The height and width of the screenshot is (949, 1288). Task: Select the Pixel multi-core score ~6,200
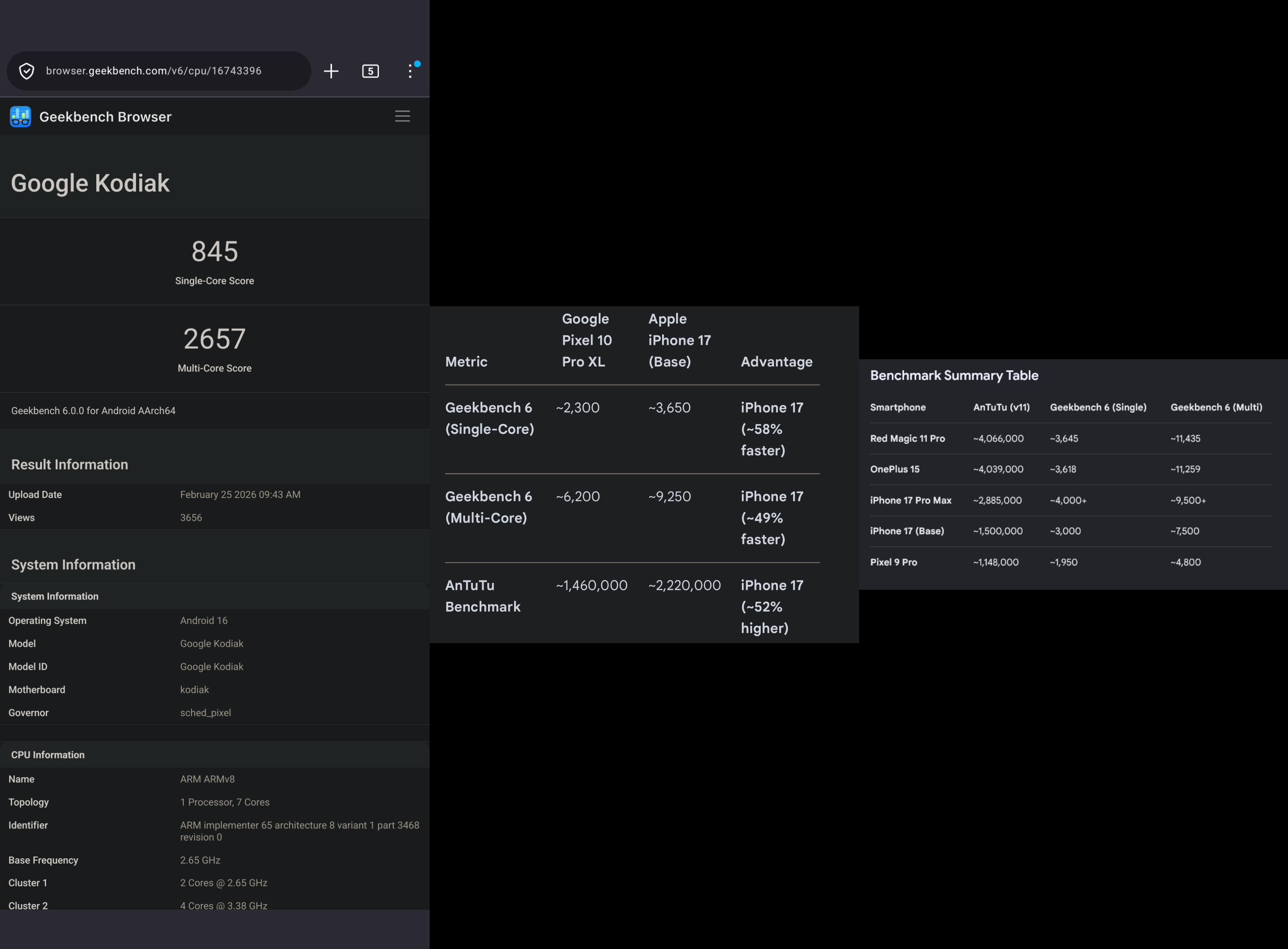click(577, 496)
